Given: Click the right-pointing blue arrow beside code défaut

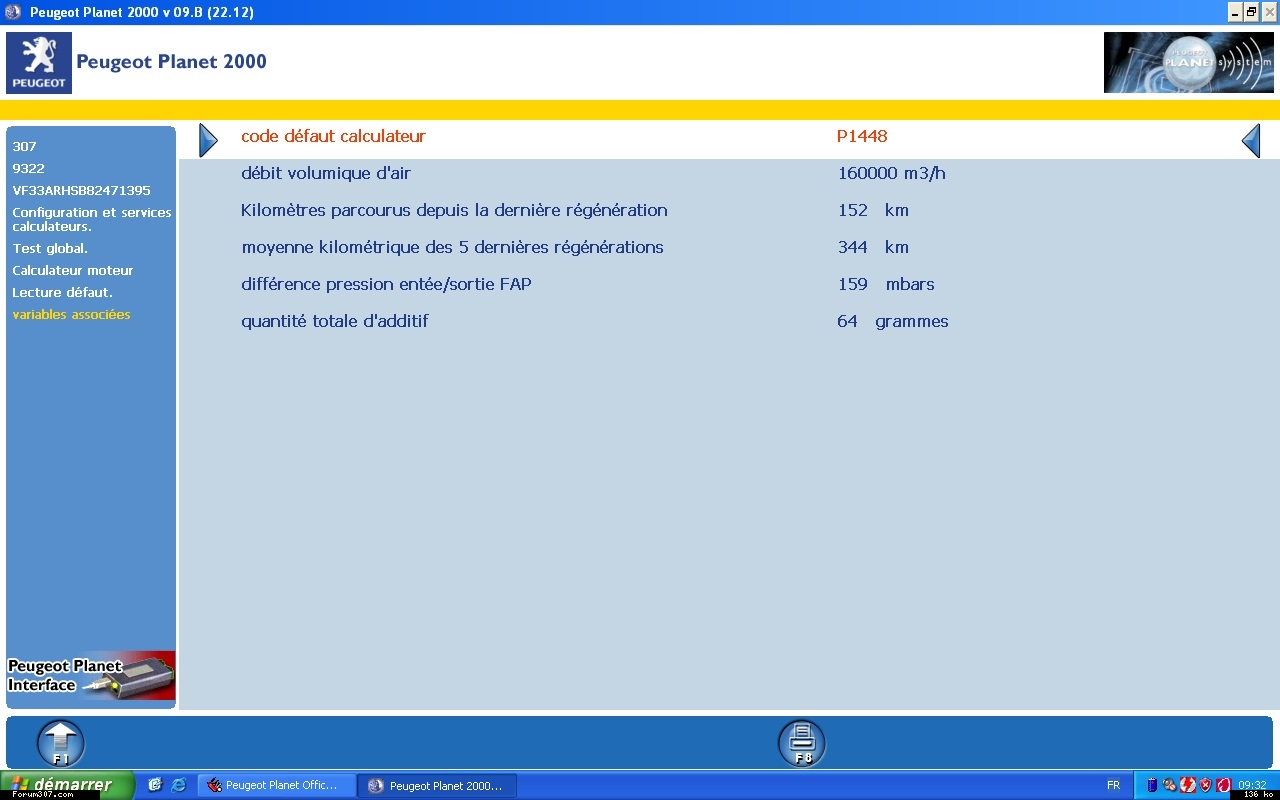Looking at the screenshot, I should (208, 141).
